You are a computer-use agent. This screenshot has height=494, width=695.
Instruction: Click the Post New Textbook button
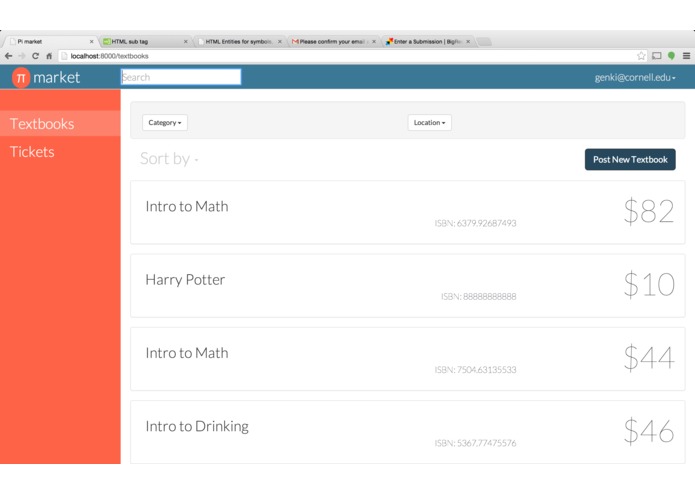click(x=630, y=159)
